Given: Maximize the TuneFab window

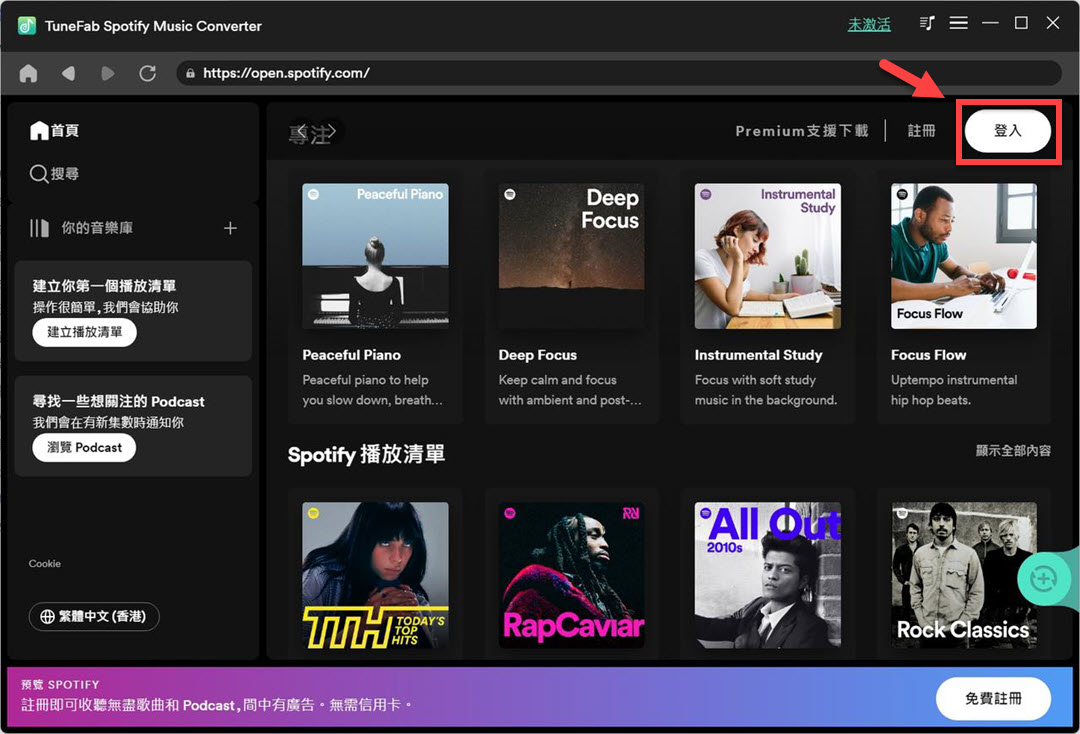Looking at the screenshot, I should click(1021, 23).
